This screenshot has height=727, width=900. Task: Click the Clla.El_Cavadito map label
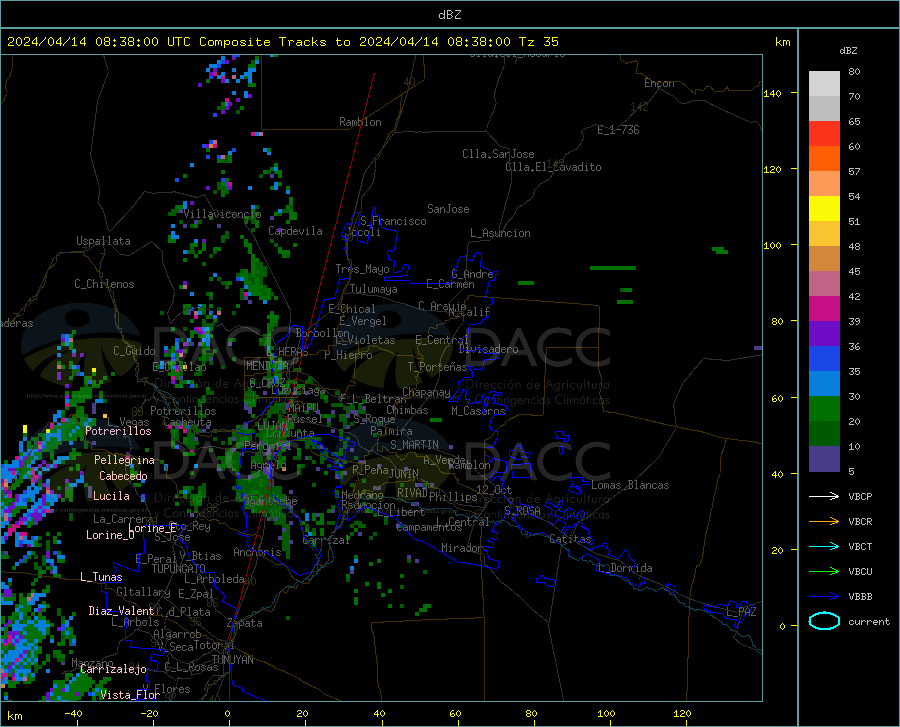coord(553,167)
